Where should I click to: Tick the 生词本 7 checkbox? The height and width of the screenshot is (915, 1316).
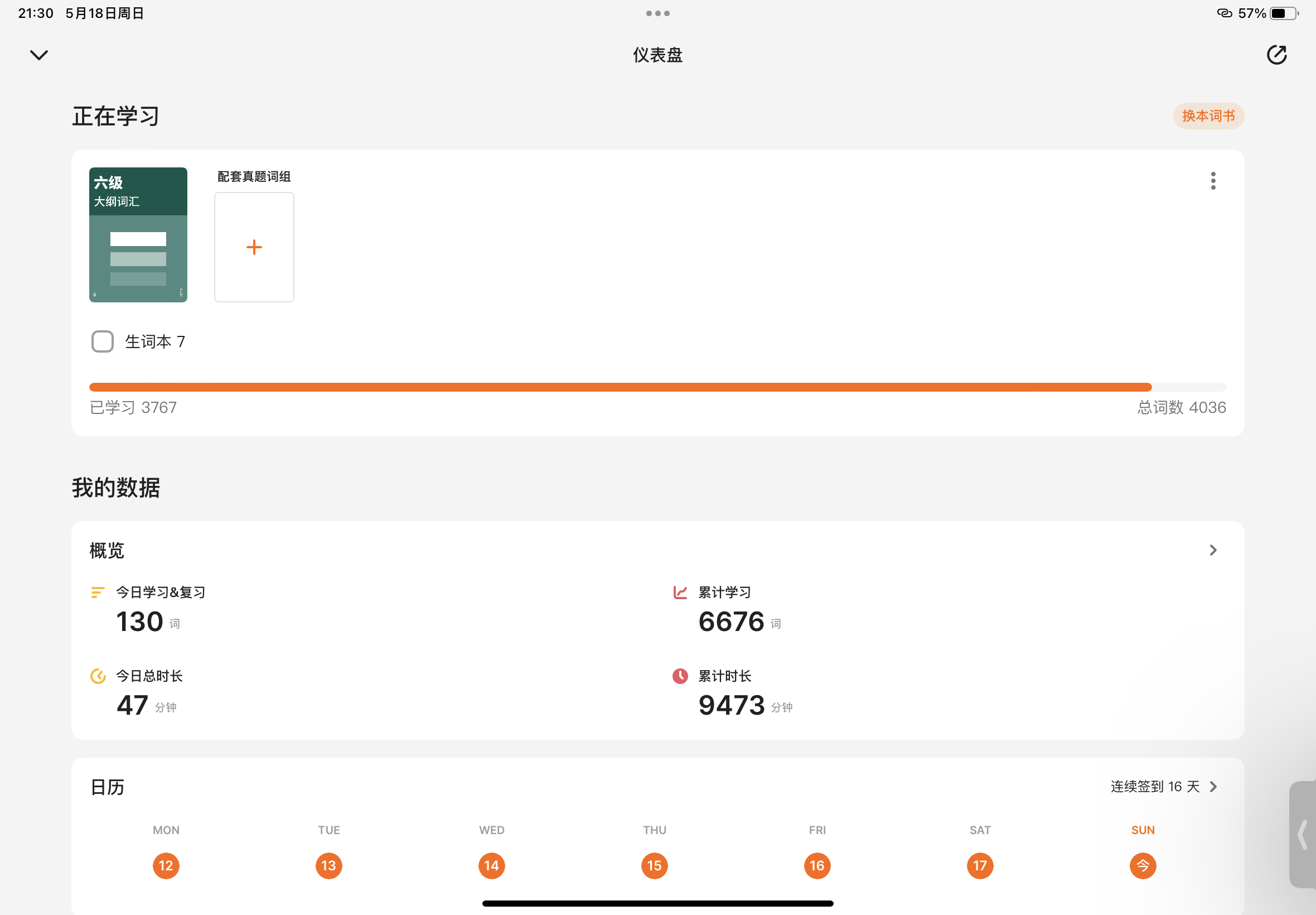(x=103, y=341)
